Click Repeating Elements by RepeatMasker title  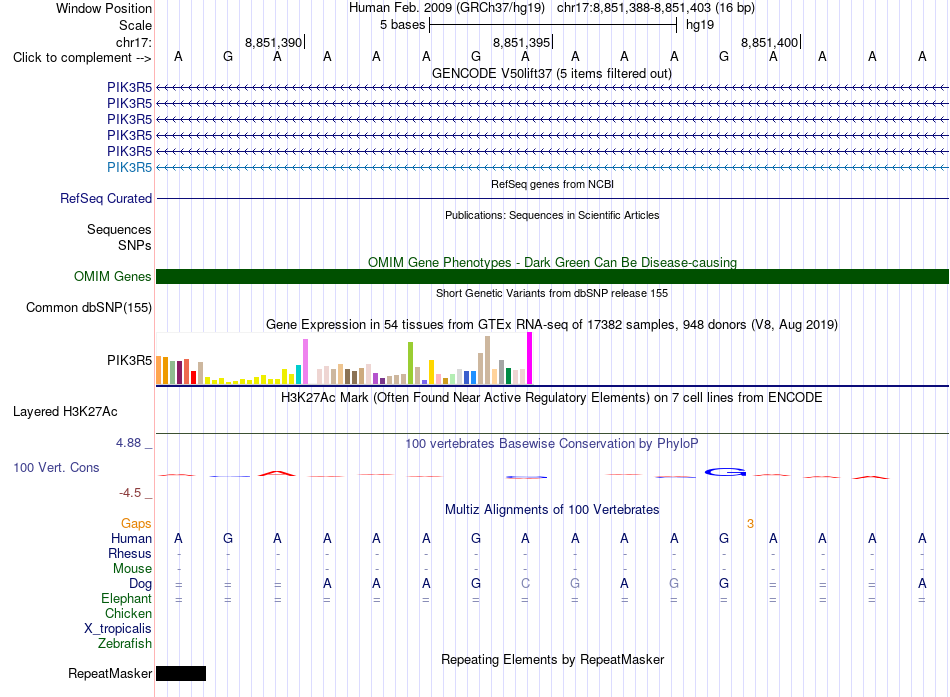(552, 659)
